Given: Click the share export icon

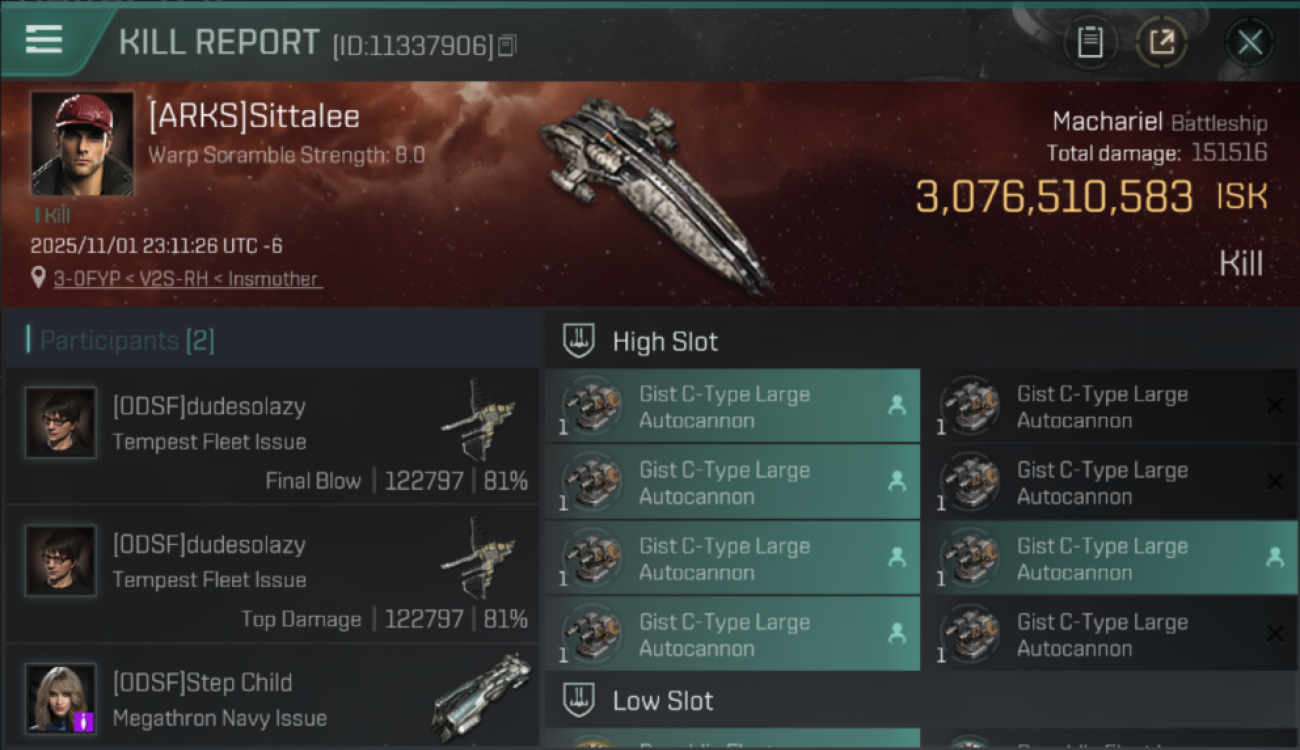Looking at the screenshot, I should click(1161, 42).
